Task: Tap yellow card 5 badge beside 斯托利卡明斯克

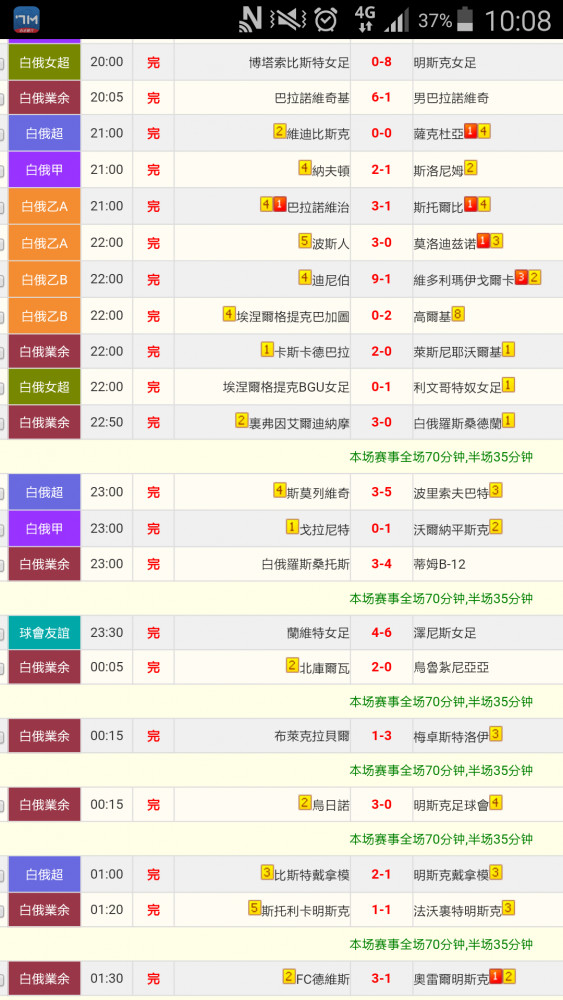Action: (x=254, y=908)
